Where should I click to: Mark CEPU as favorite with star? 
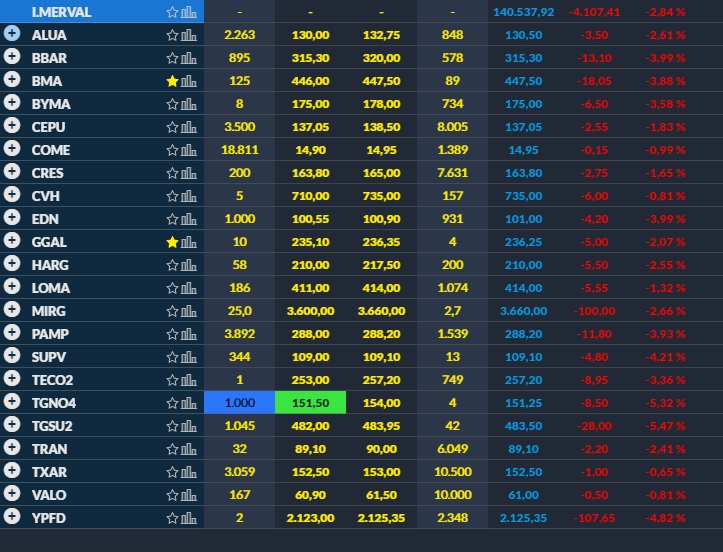[x=172, y=127]
